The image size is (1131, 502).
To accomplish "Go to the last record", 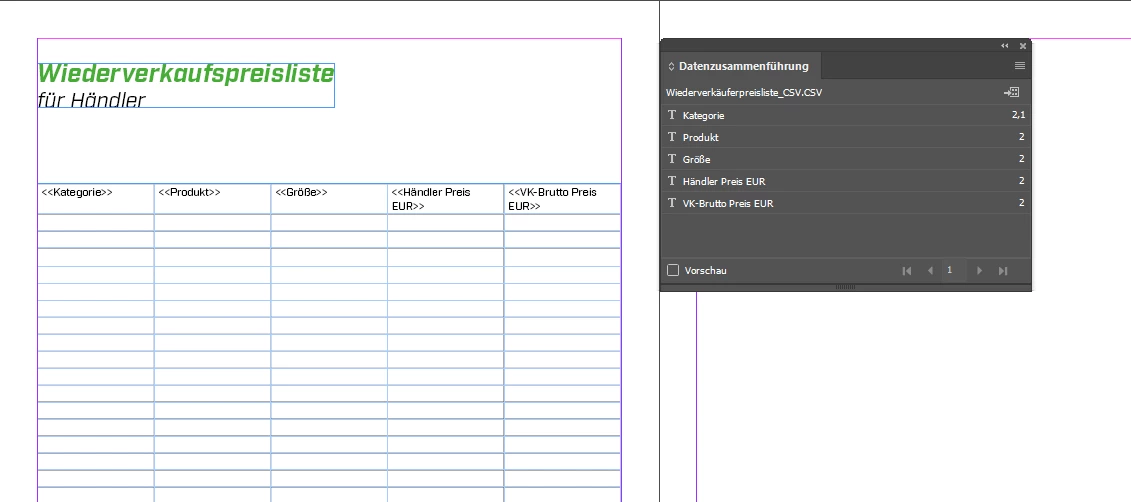I will (1003, 270).
